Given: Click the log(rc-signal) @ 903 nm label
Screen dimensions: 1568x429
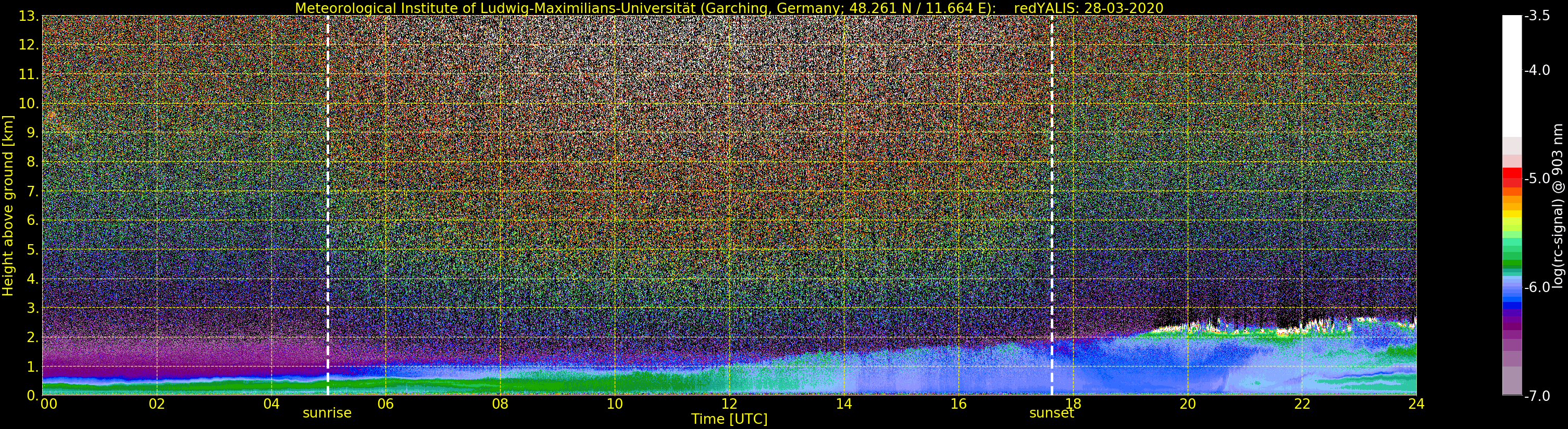Looking at the screenshot, I should click(x=1558, y=206).
